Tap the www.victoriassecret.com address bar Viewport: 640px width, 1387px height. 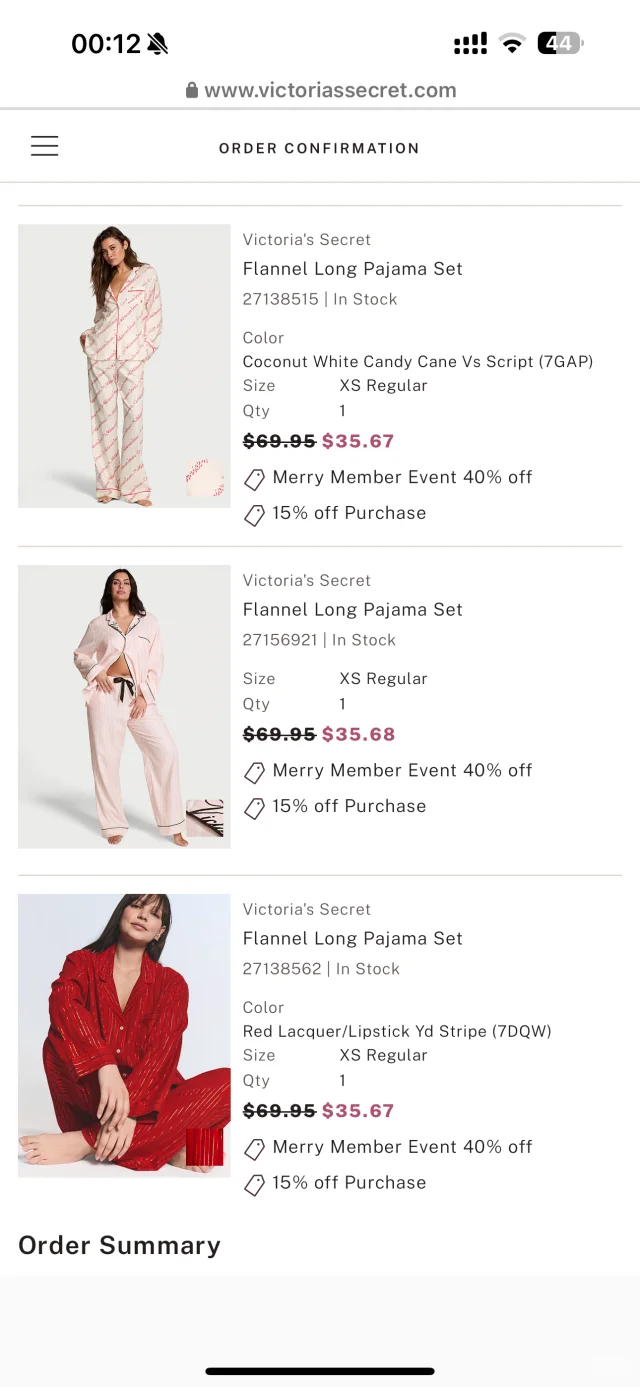coord(330,90)
